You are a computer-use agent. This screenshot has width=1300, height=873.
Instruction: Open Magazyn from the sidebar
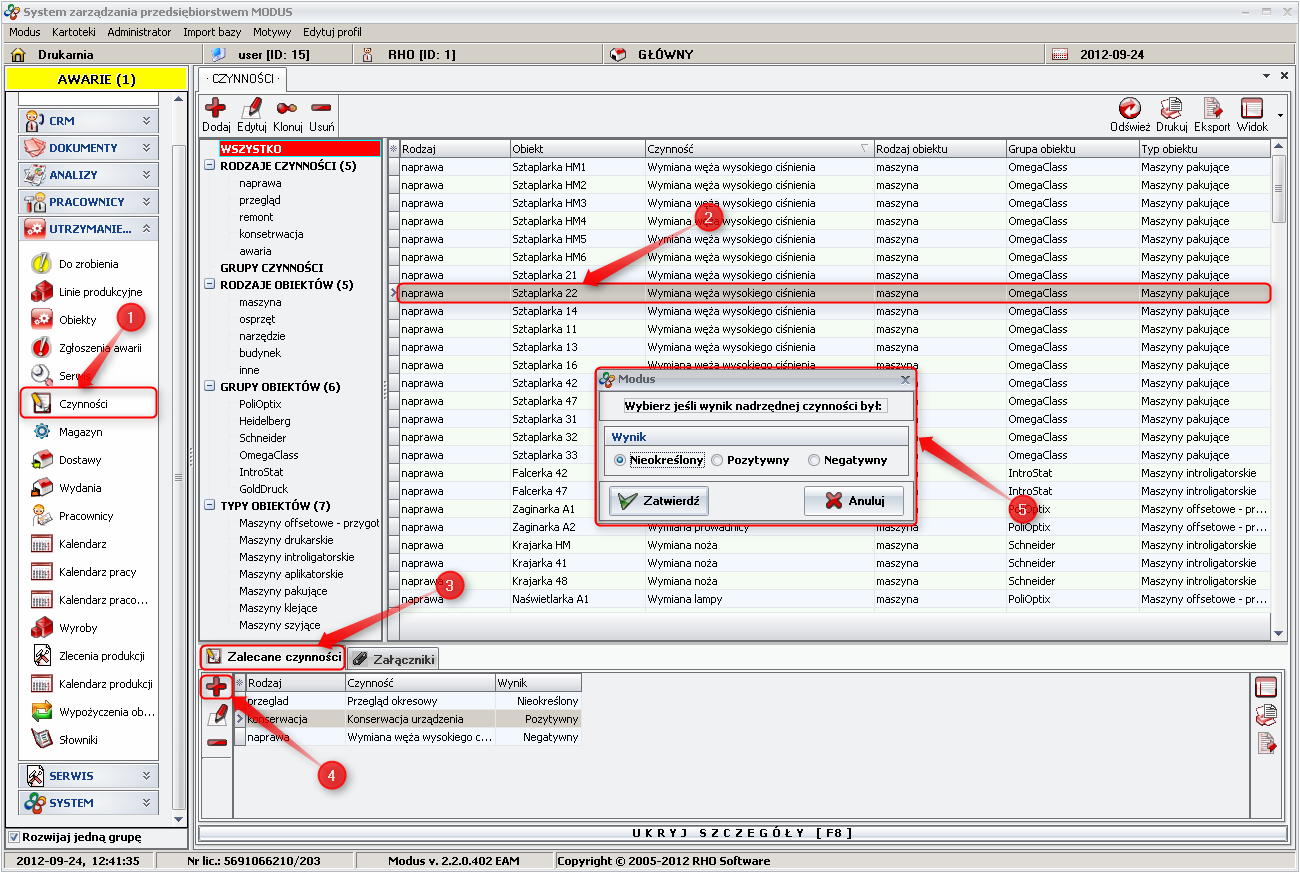tap(80, 432)
